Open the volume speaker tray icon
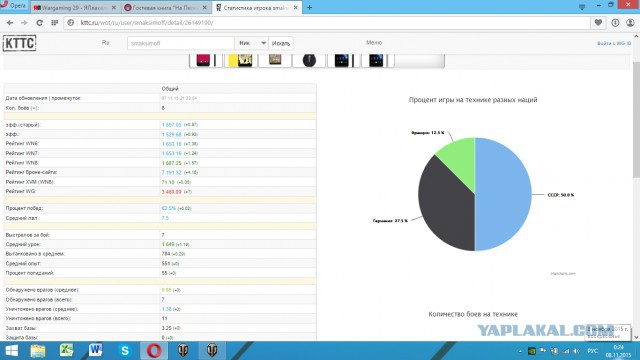The image size is (640, 360). tap(576, 351)
